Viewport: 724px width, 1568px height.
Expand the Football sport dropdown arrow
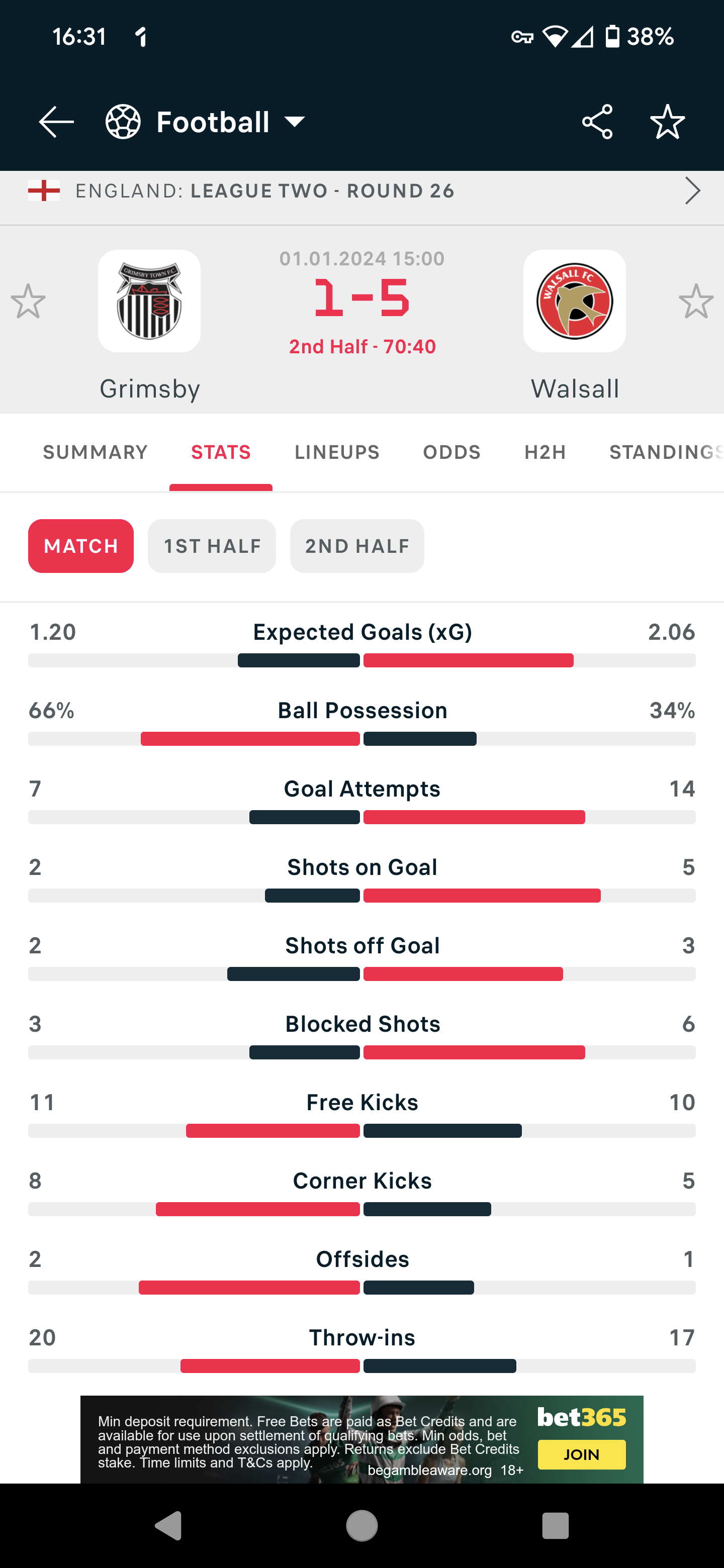(295, 122)
